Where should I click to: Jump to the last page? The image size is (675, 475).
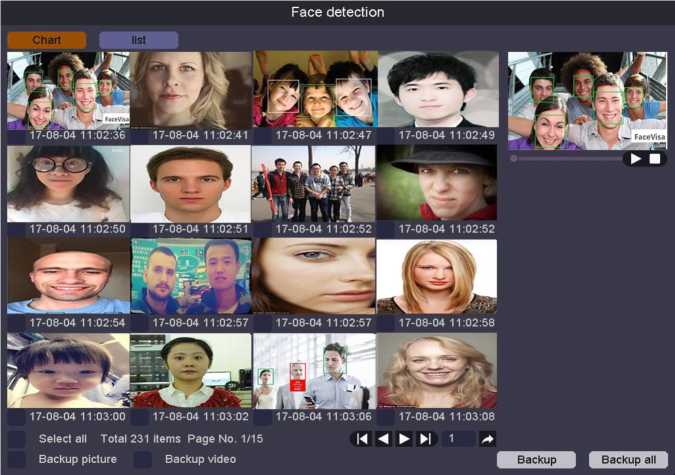tap(427, 439)
